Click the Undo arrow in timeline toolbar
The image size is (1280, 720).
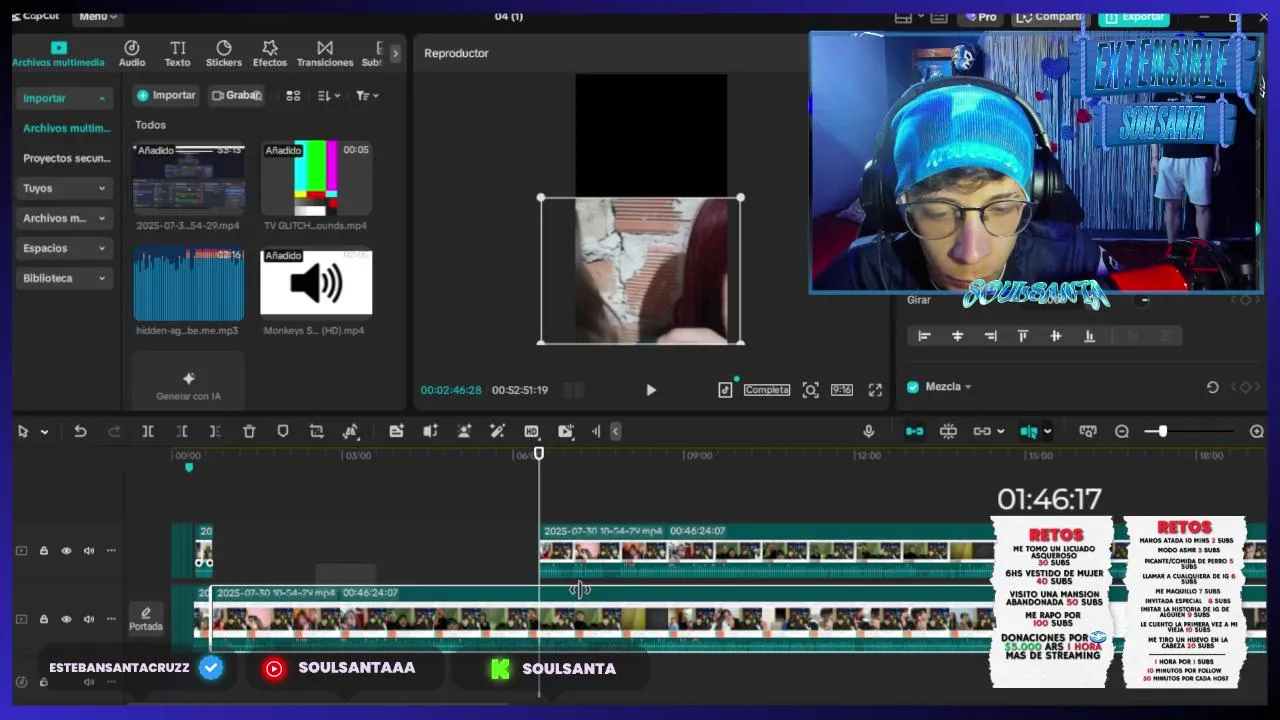point(80,431)
